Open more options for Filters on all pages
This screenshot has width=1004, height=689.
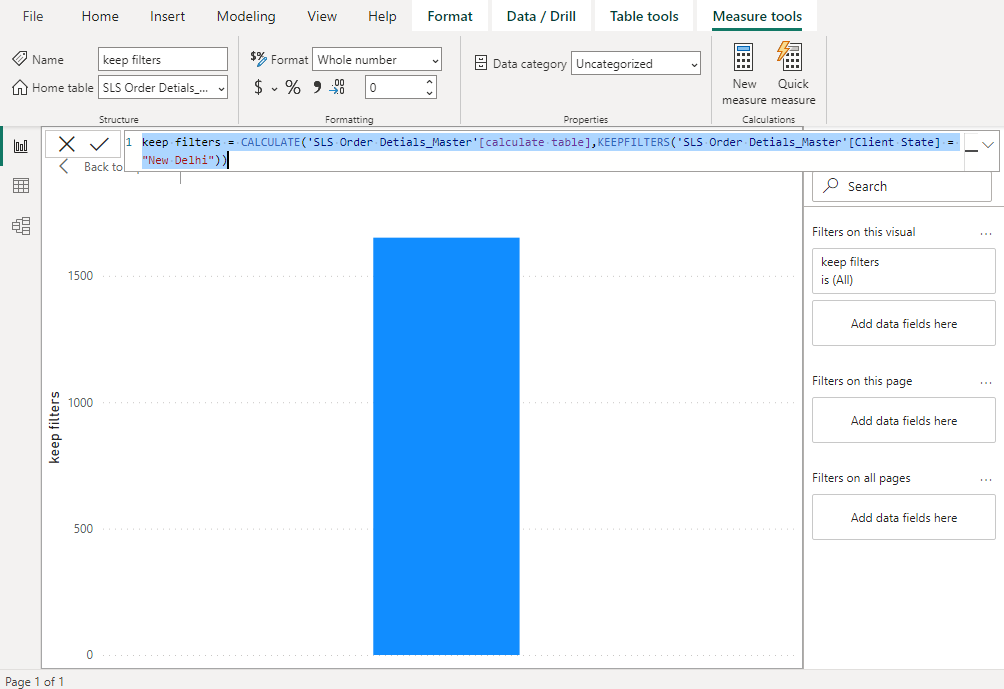tap(985, 479)
